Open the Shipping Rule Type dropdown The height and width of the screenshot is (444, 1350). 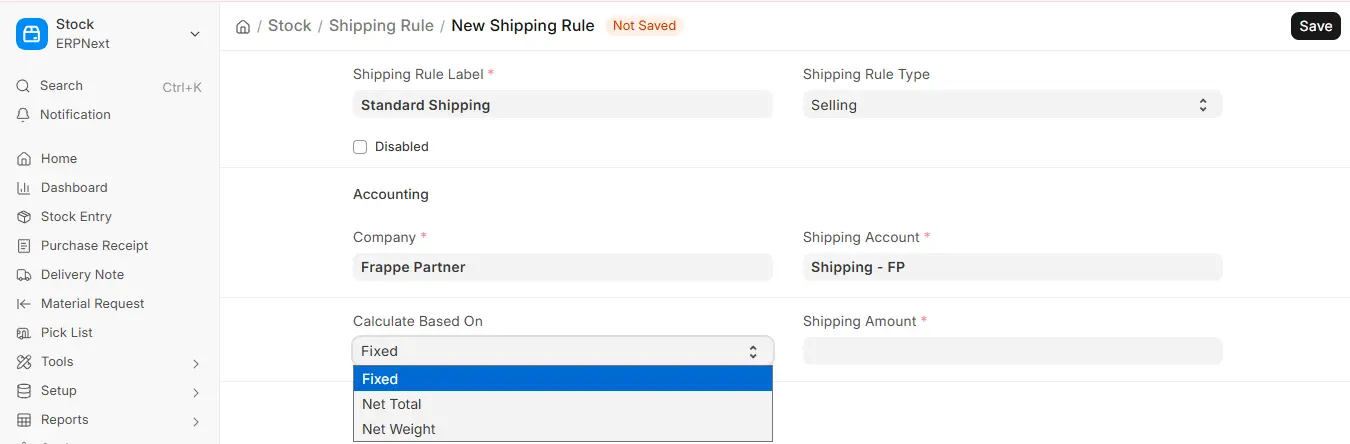coord(1012,105)
